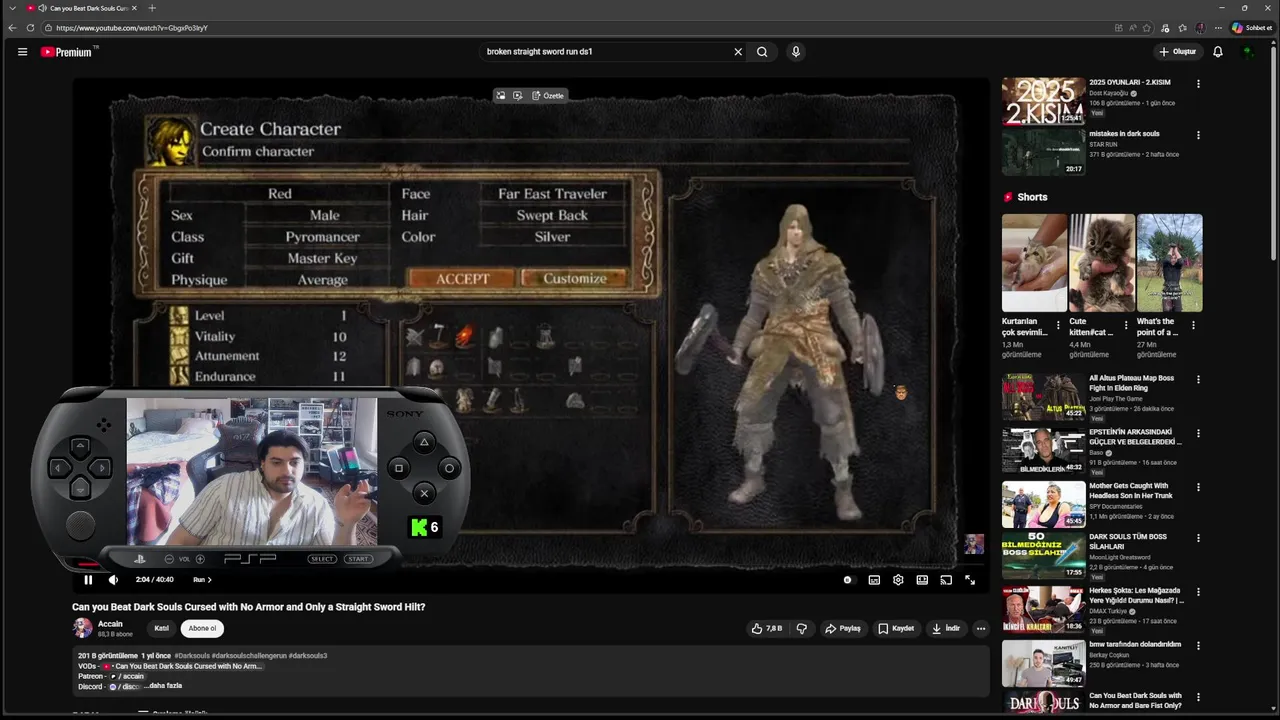Screen dimensions: 1280x720
Task: Open options for 2025 OYUNLARI video
Action: point(1198,84)
